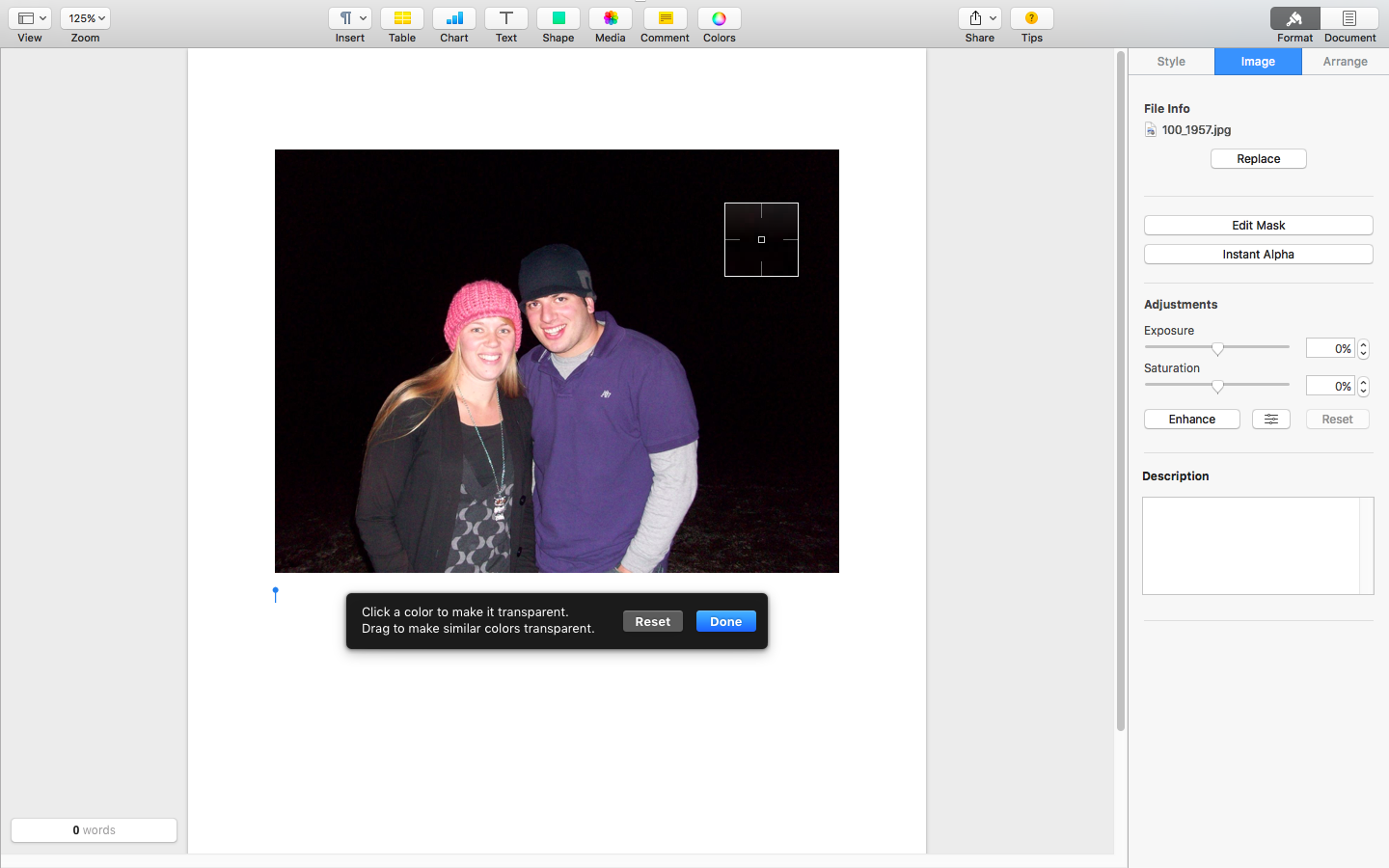The height and width of the screenshot is (868, 1389).
Task: Open the Chart insertion tool
Action: pyautogui.click(x=453, y=17)
